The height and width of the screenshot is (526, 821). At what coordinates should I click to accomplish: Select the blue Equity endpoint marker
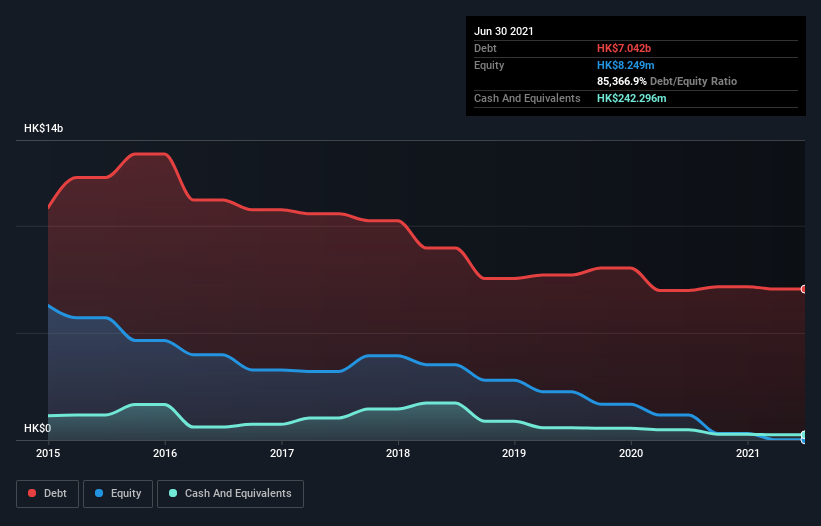pyautogui.click(x=804, y=440)
